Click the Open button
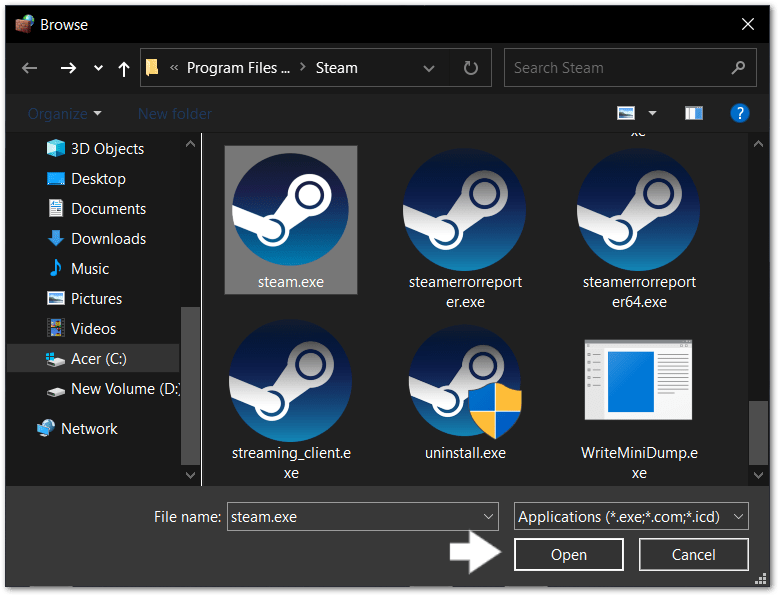This screenshot has width=779, height=596. (569, 554)
